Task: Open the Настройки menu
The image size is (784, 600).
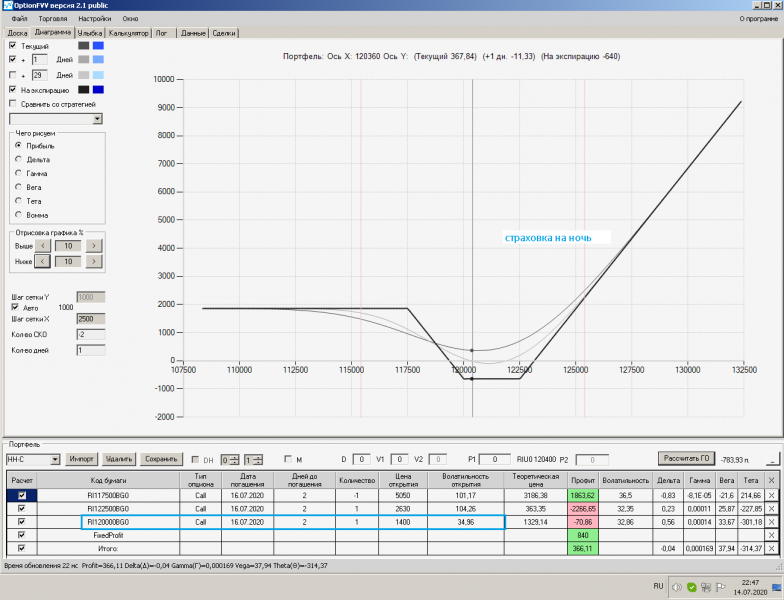Action: click(x=94, y=18)
